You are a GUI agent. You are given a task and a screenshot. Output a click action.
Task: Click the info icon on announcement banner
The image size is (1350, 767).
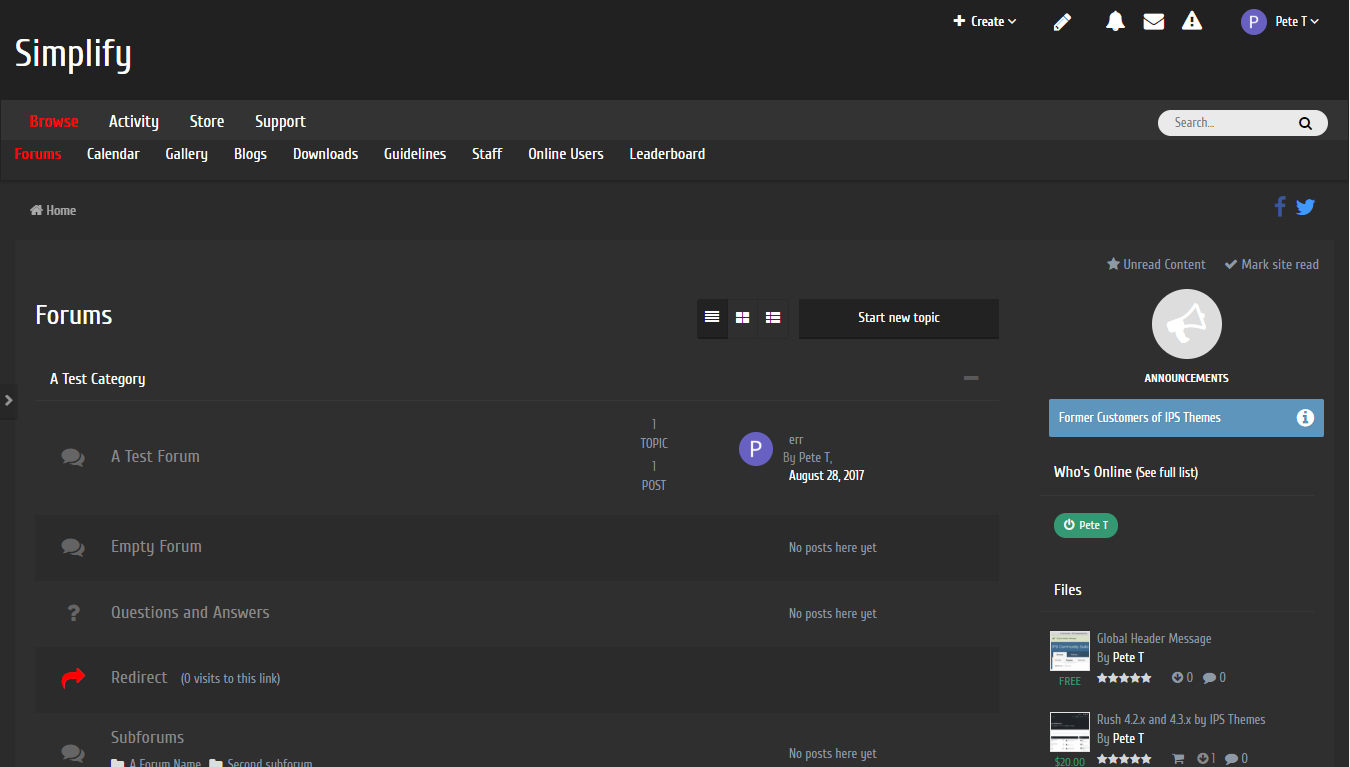[x=1305, y=418]
